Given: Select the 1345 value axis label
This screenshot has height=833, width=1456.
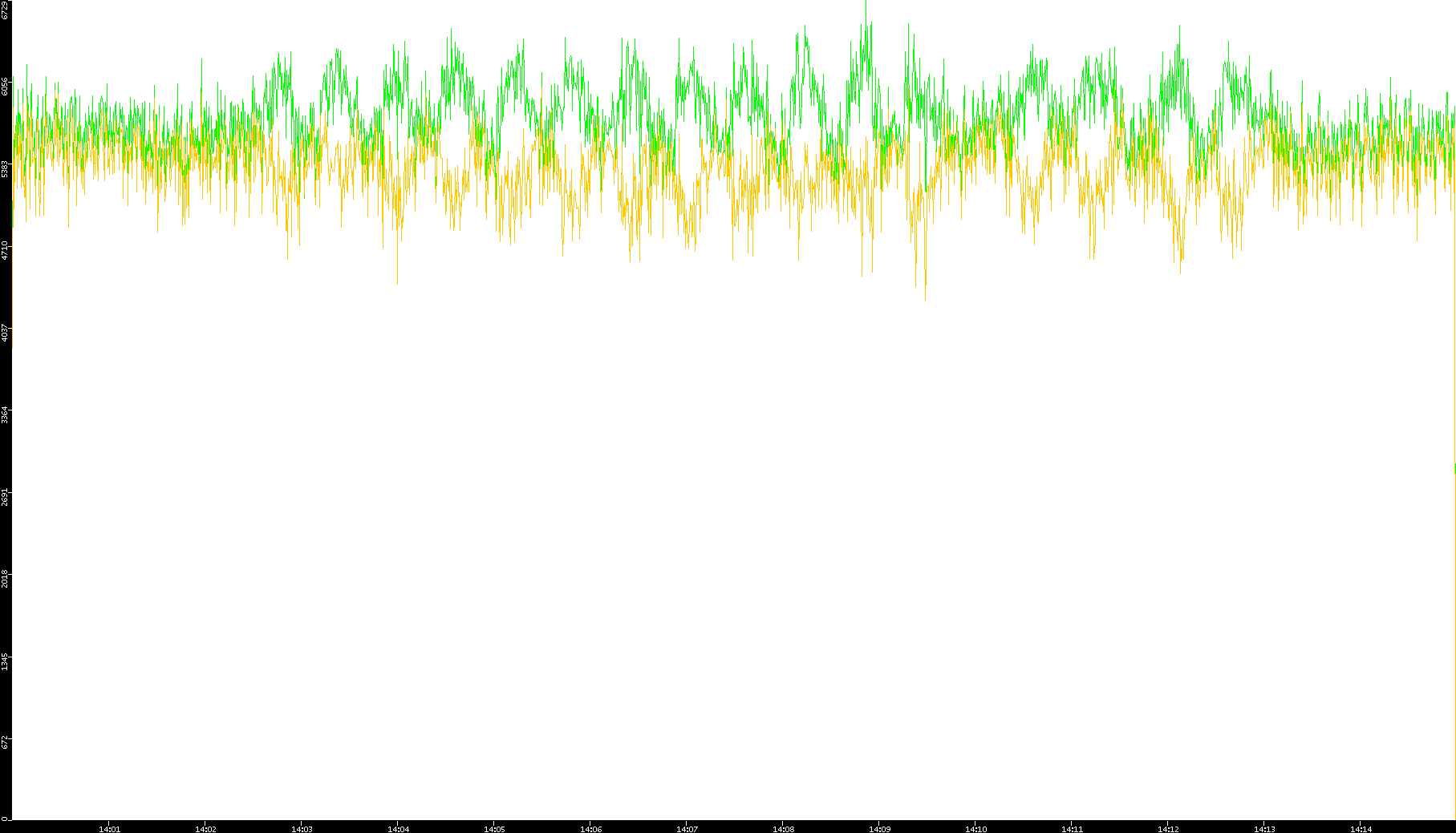Looking at the screenshot, I should click(6, 661).
